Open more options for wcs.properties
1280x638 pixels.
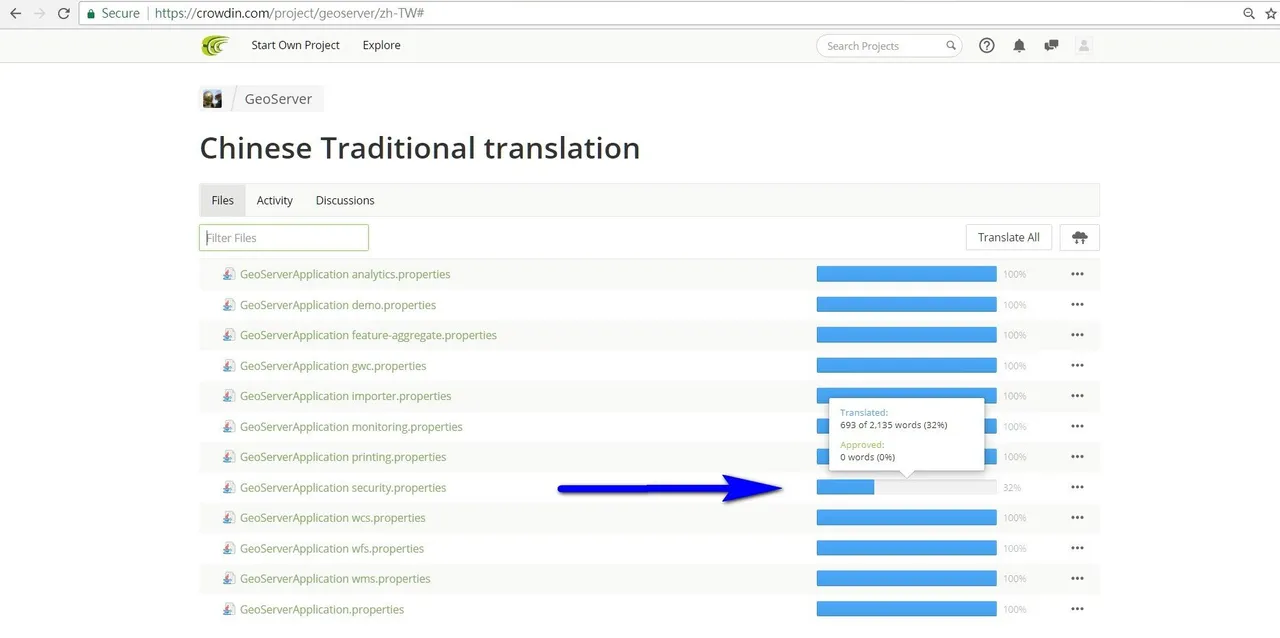coord(1077,518)
